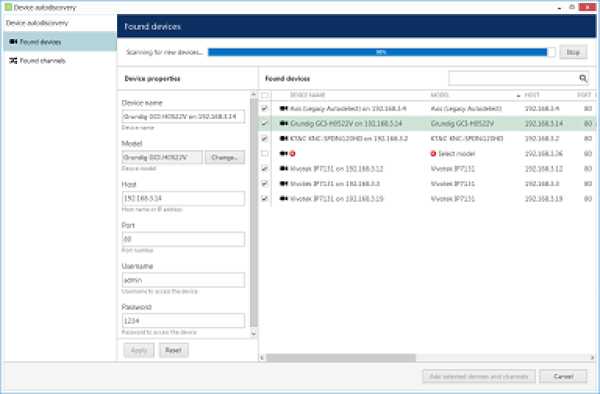Click camera icon of KTNC device row
The width and height of the screenshot is (600, 394).
pyautogui.click(x=284, y=138)
